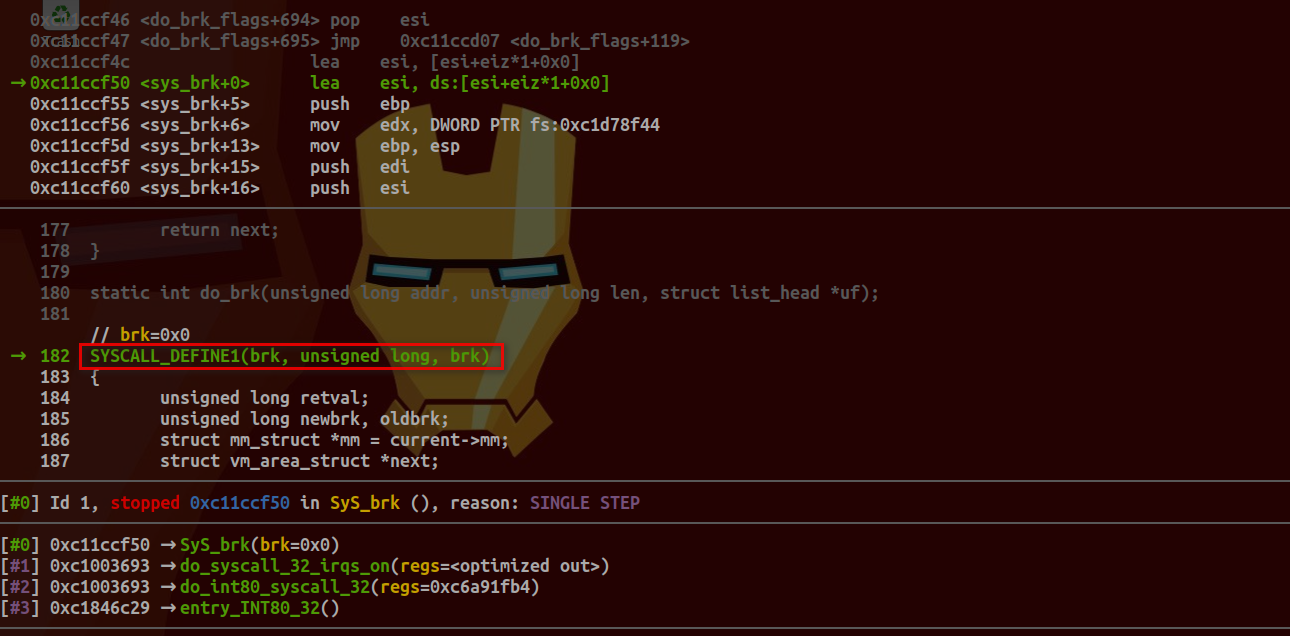The image size is (1290, 636).
Task: Click the '// brk=0x0' comment annotation
Action: (140, 335)
